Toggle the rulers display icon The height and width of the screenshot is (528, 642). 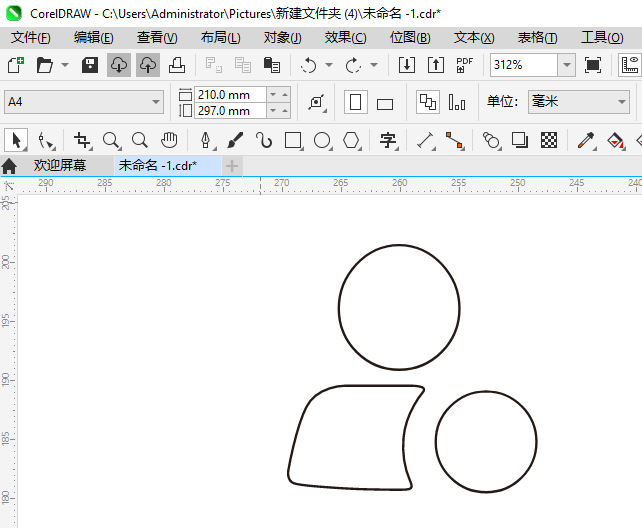tap(630, 65)
